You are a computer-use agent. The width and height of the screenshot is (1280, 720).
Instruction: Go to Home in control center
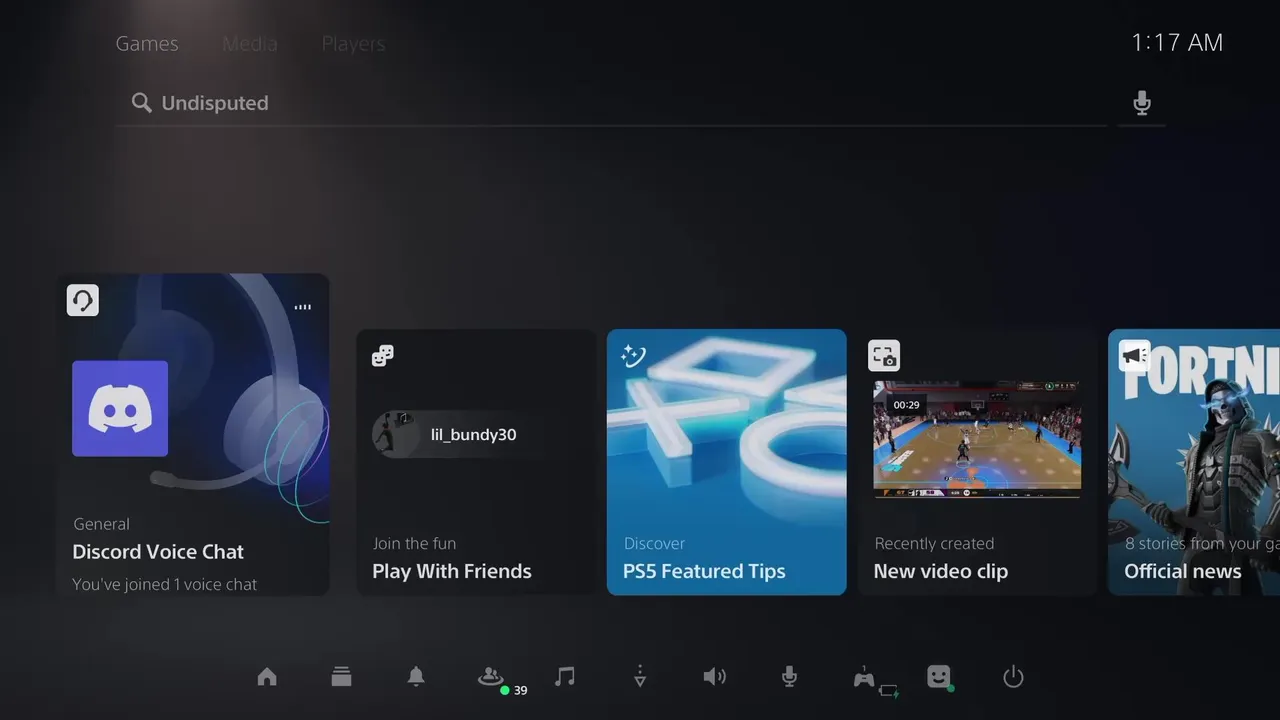coord(267,677)
